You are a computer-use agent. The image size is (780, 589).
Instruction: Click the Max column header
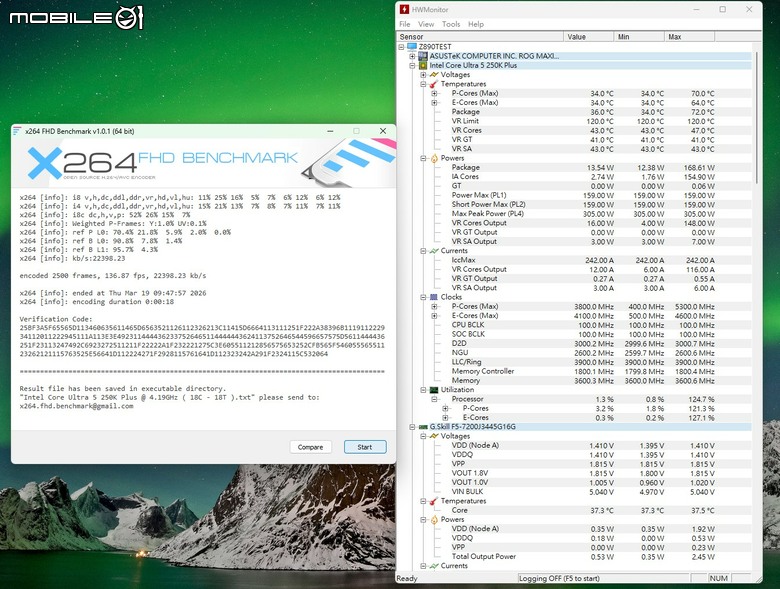pos(689,37)
